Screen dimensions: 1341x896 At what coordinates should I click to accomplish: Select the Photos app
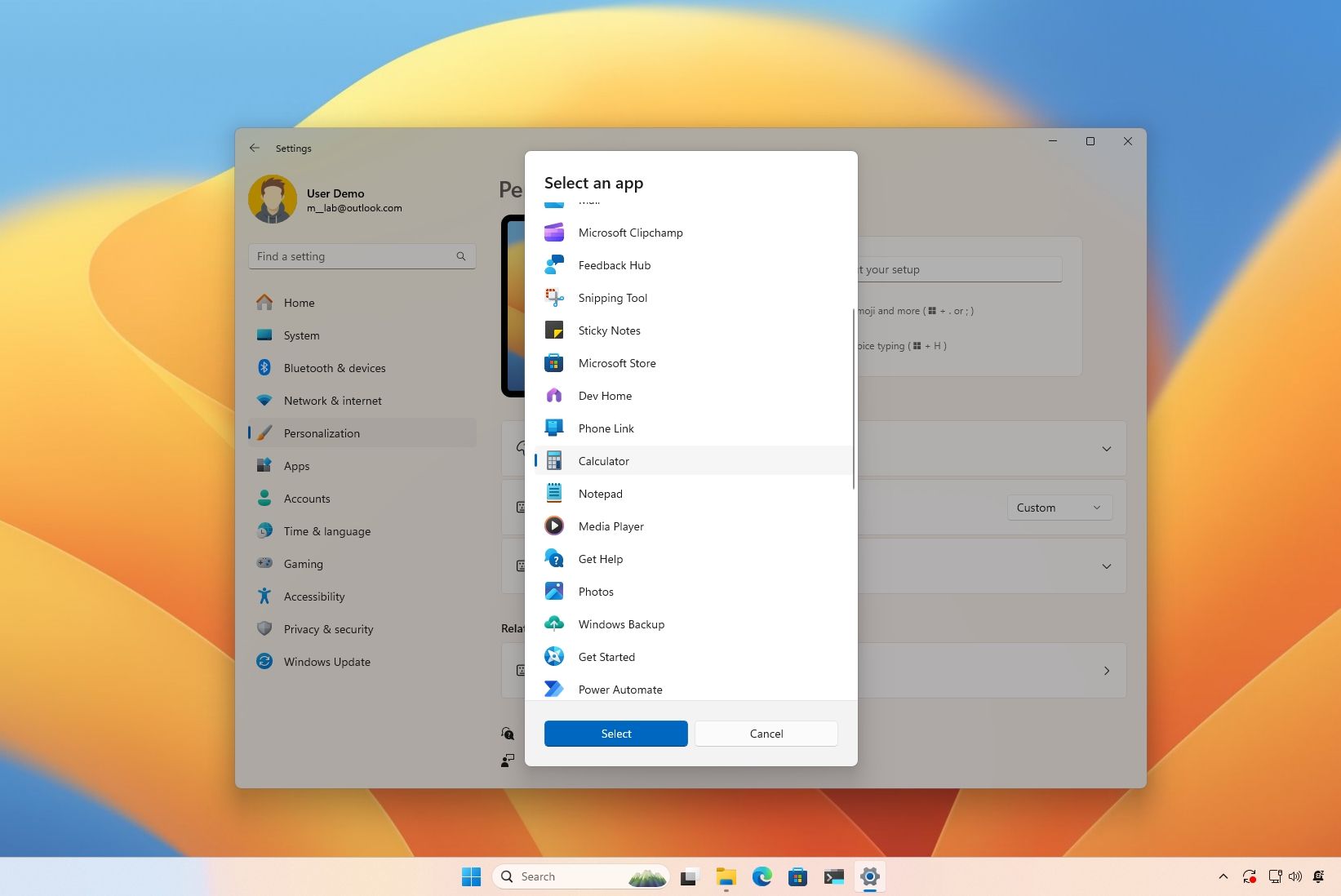pos(596,592)
